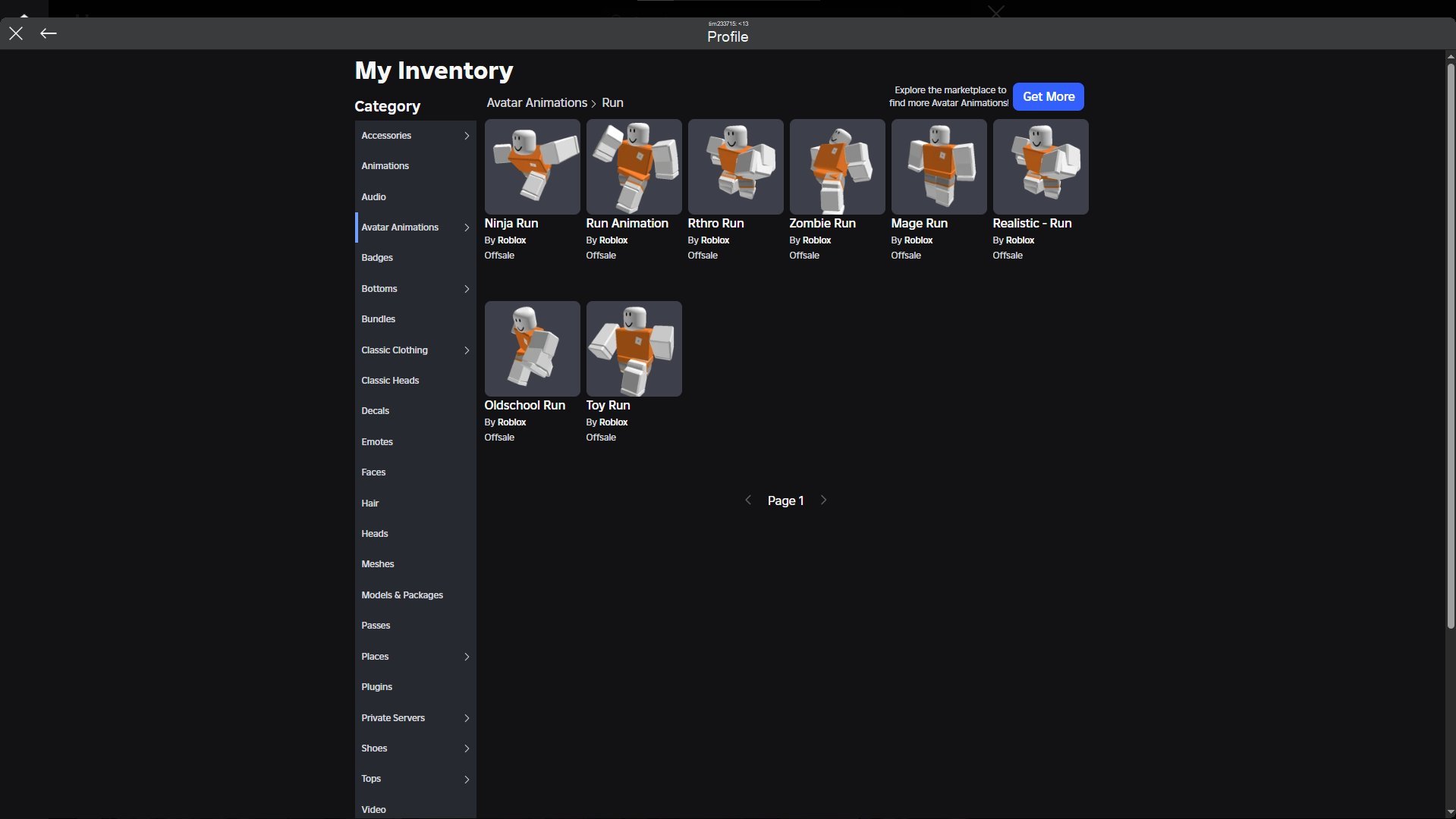The height and width of the screenshot is (819, 1456).
Task: Expand the Avatar Animations category chevron
Action: (x=467, y=227)
